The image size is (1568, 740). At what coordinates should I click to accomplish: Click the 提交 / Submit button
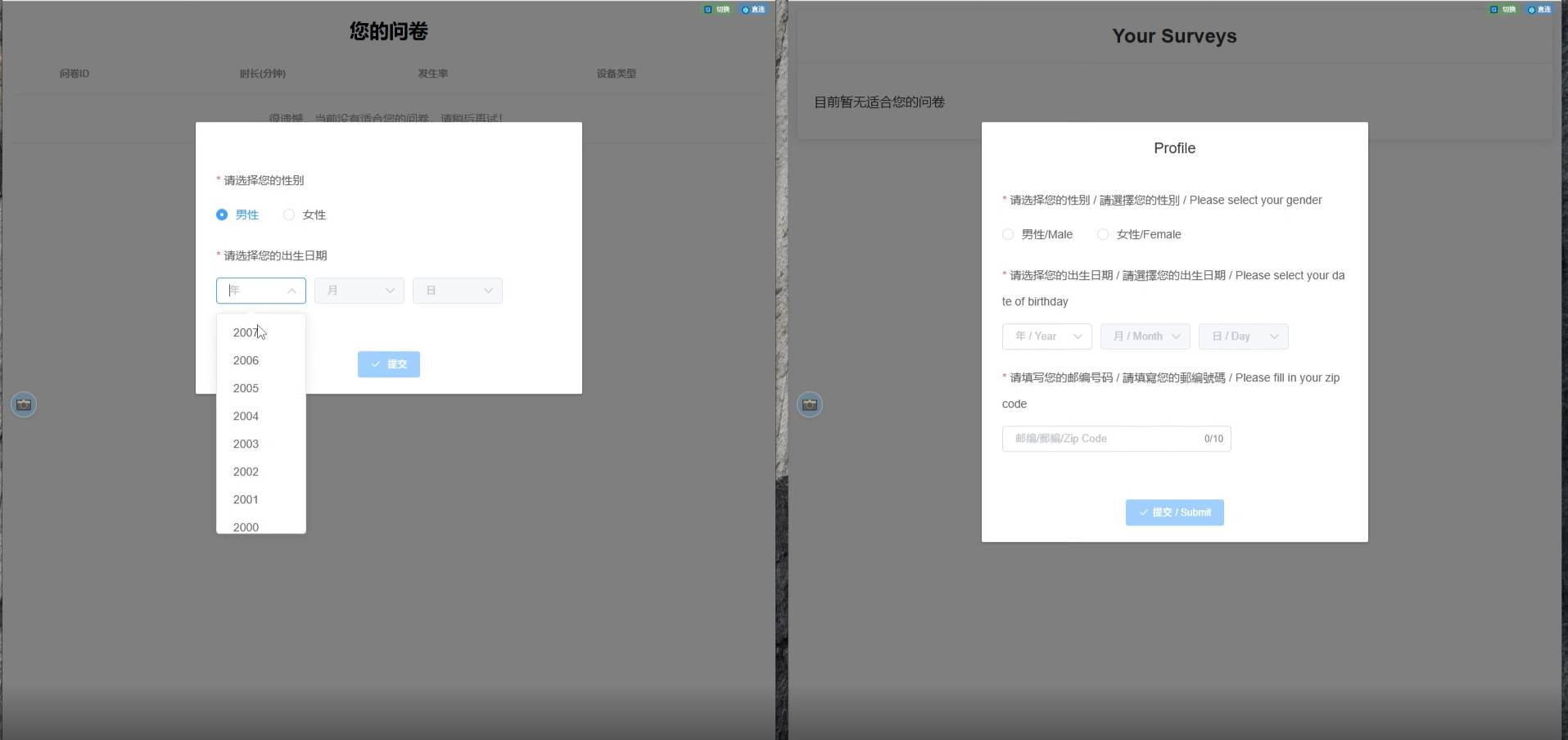(1175, 512)
